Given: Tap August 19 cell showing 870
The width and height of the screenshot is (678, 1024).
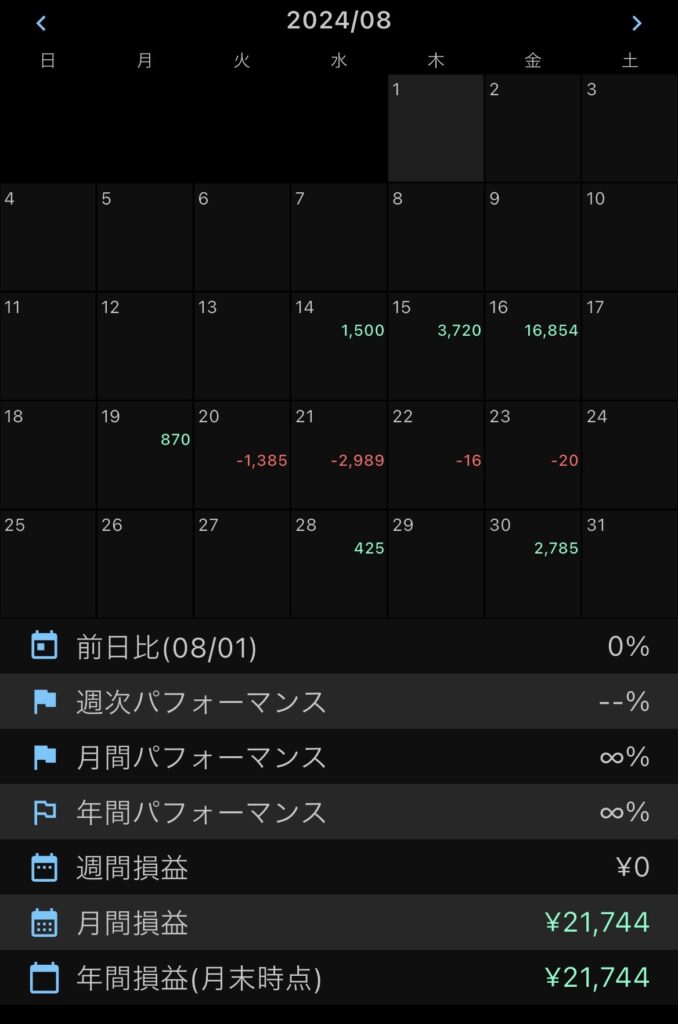Looking at the screenshot, I should click(145, 455).
